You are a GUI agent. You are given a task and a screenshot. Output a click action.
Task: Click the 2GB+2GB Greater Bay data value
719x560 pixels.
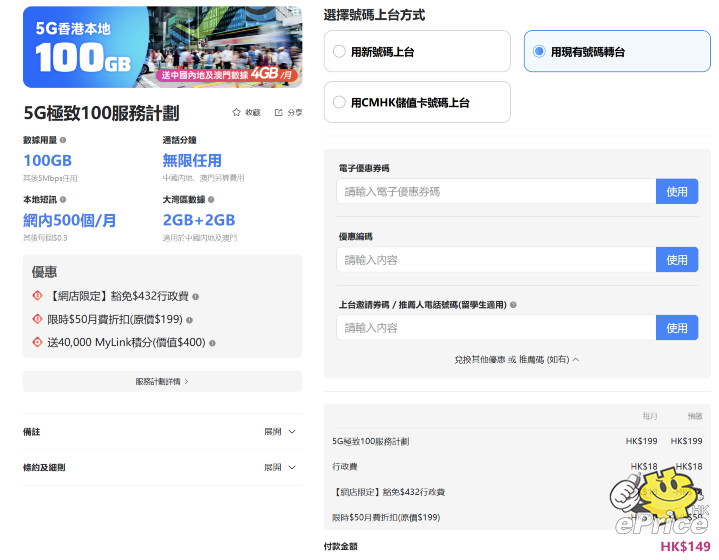pos(199,220)
